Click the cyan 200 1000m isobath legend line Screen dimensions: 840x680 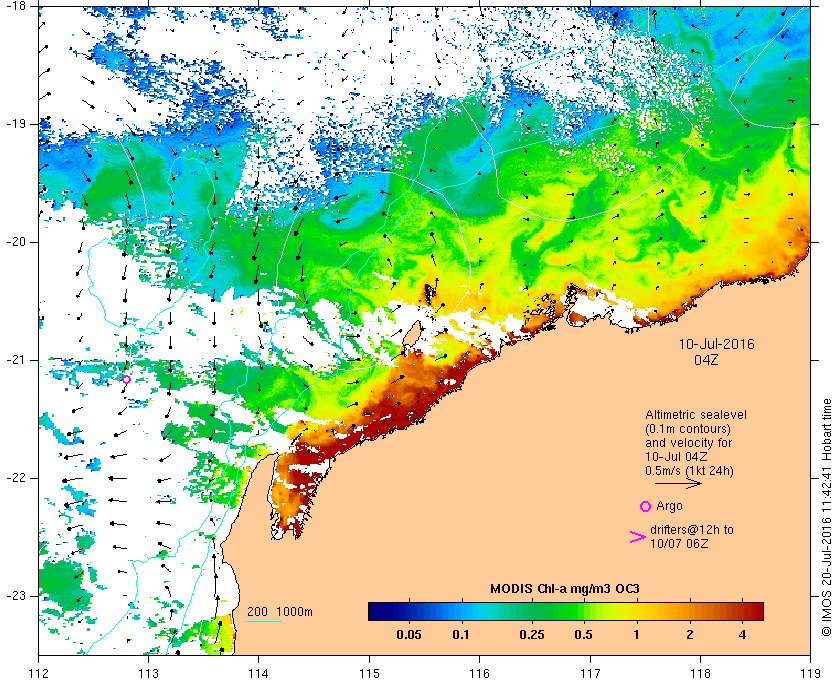click(264, 622)
